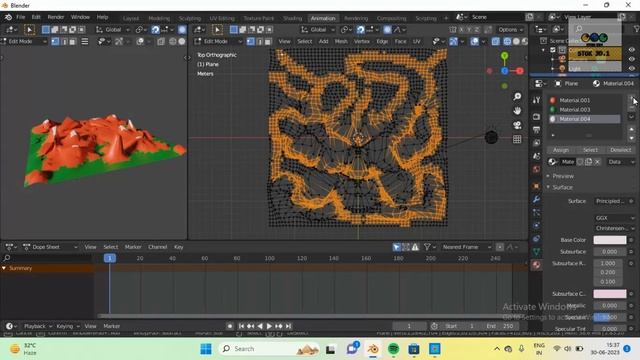Open Global orientation dropdown in Top Orthographic viewport

click(318, 30)
